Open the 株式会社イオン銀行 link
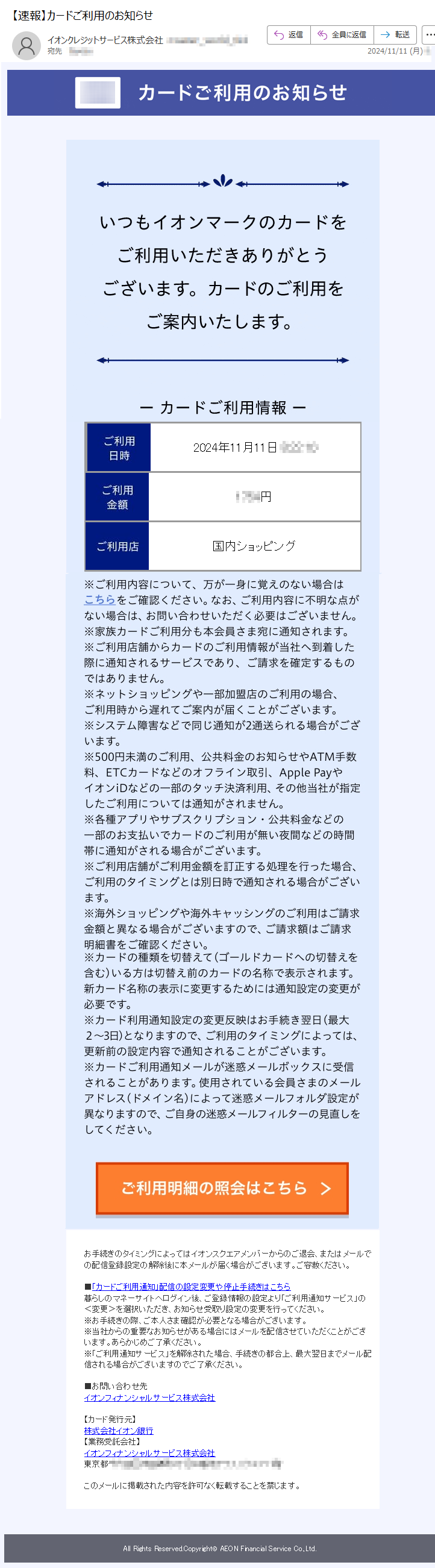The height and width of the screenshot is (1568, 435). coord(119,1431)
